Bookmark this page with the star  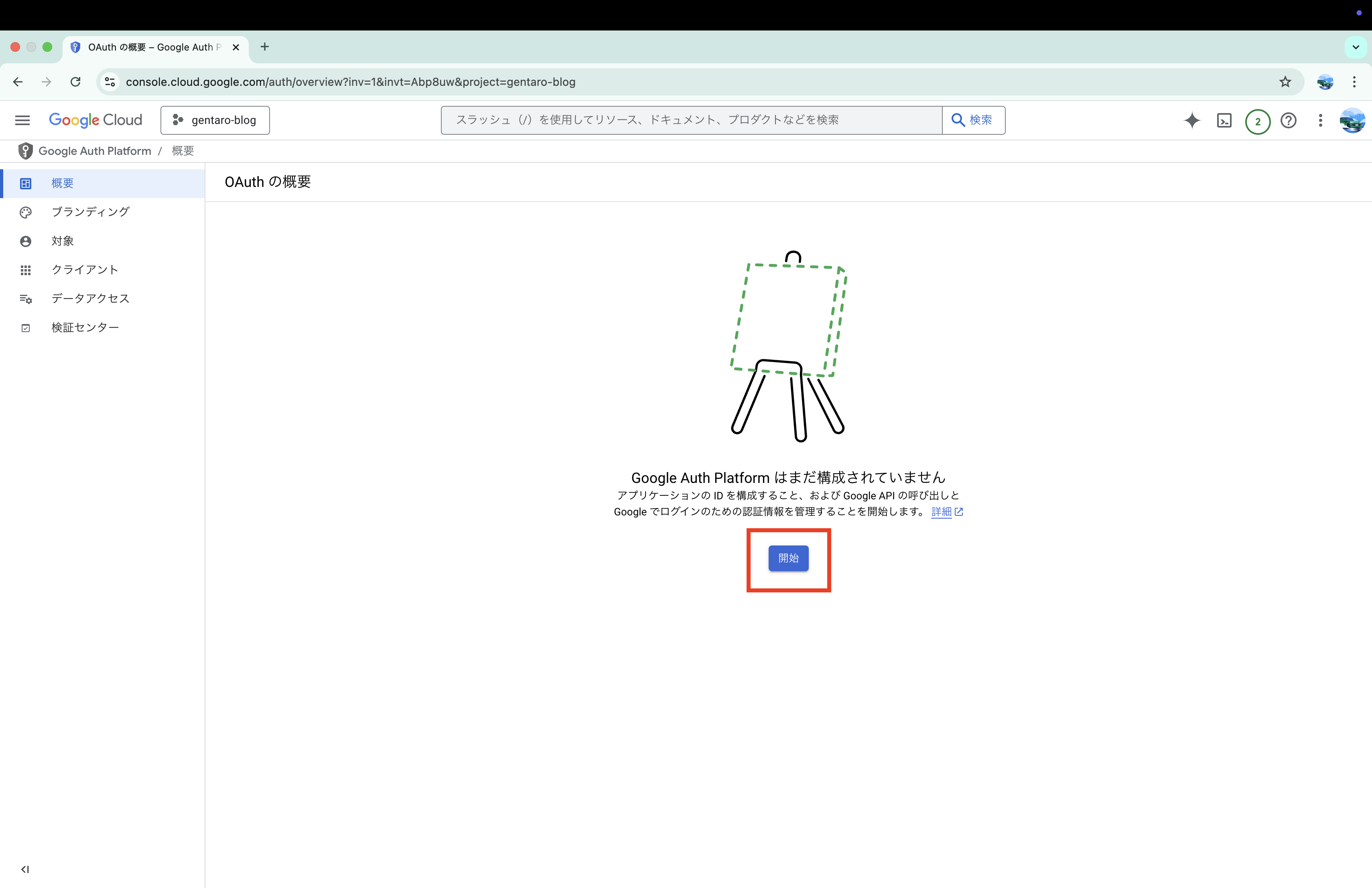click(1285, 82)
